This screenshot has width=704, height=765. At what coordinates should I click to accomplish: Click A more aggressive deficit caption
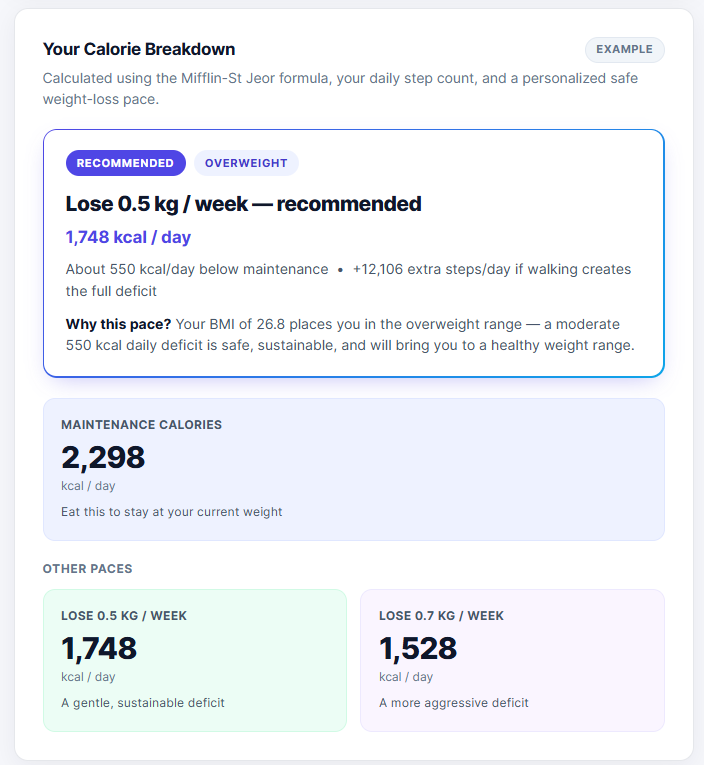coord(454,703)
